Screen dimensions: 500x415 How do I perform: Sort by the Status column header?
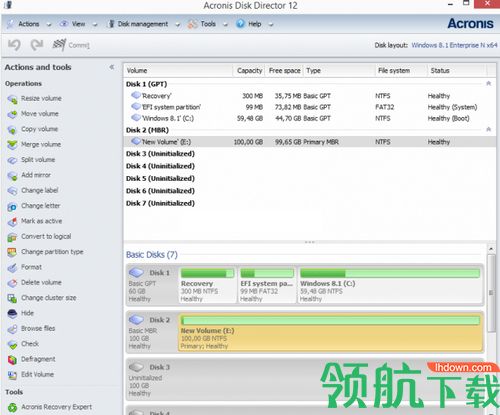pyautogui.click(x=457, y=71)
